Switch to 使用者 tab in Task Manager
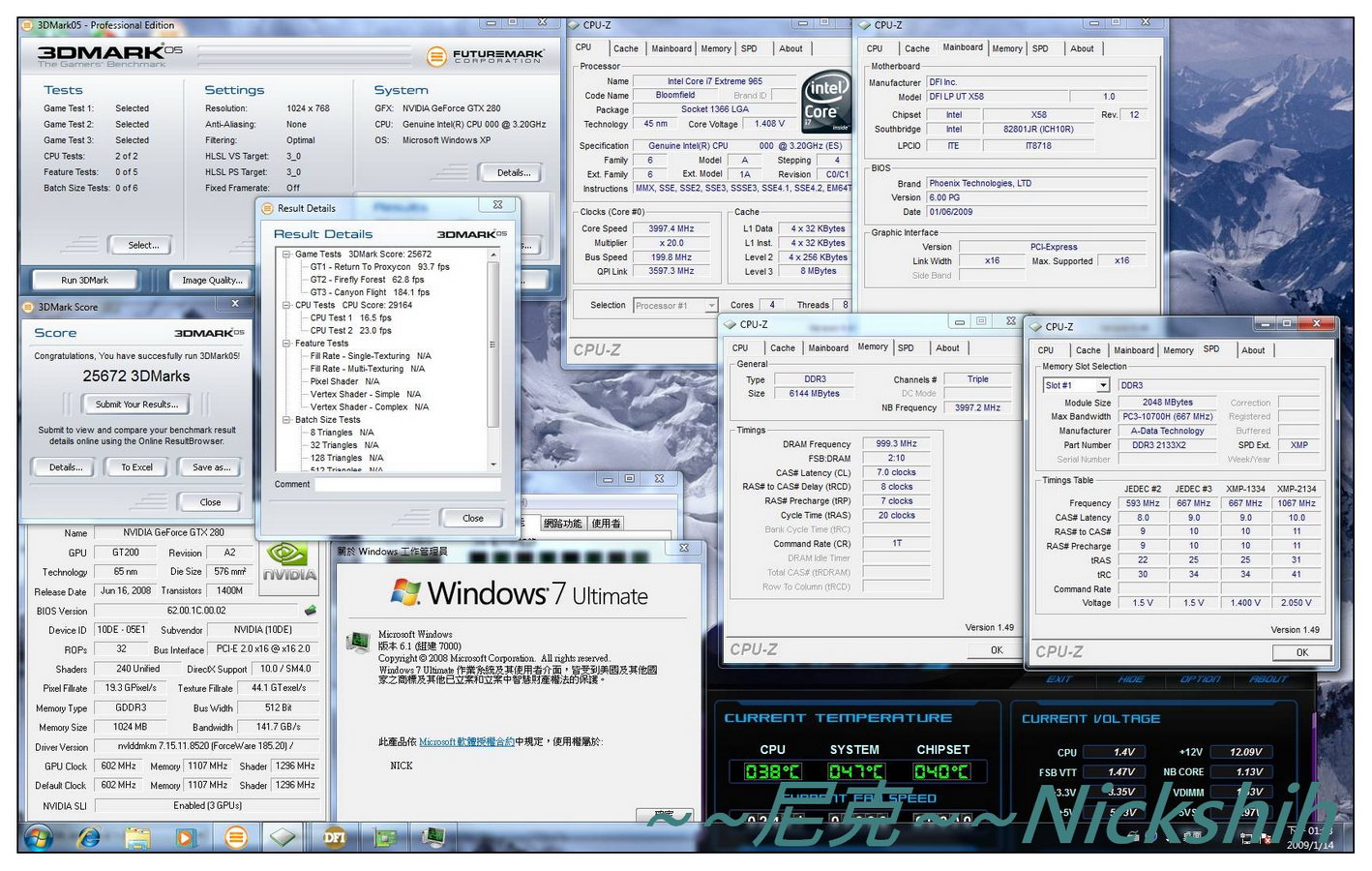The height and width of the screenshot is (871, 1372). coord(606,524)
